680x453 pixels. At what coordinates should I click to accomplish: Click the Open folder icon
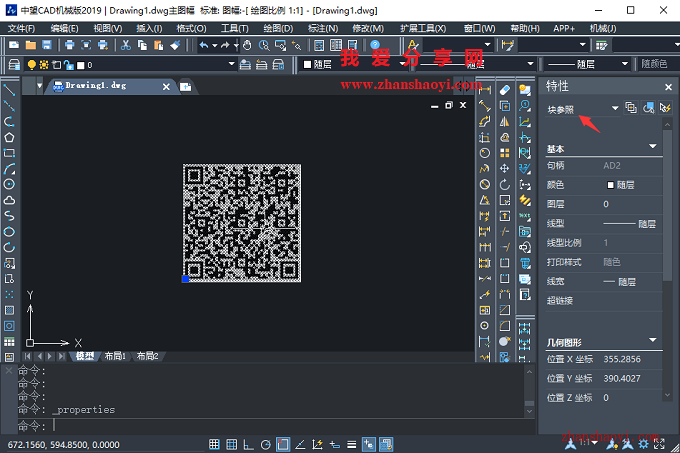click(30, 45)
